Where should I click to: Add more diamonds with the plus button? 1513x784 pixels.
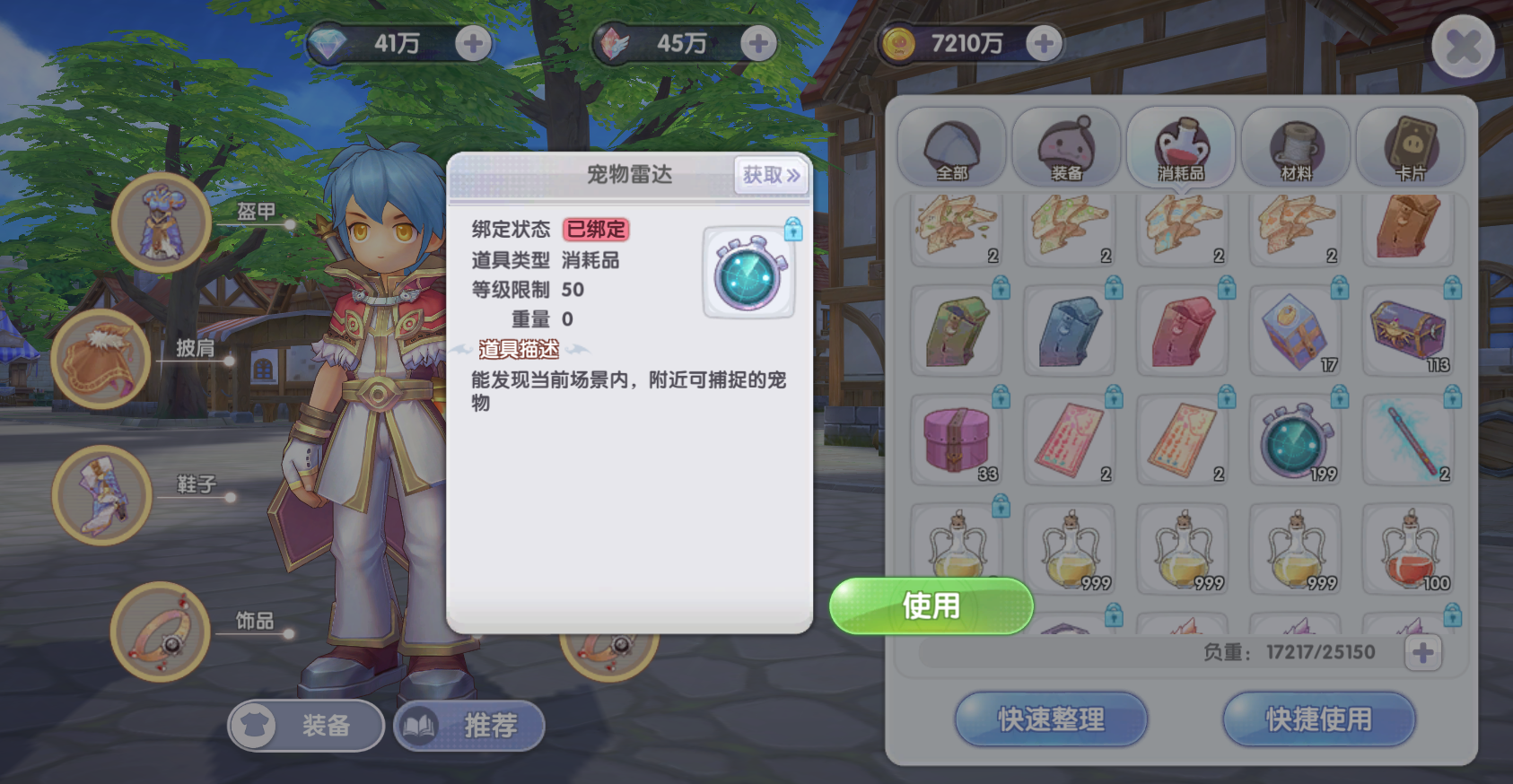click(x=473, y=43)
